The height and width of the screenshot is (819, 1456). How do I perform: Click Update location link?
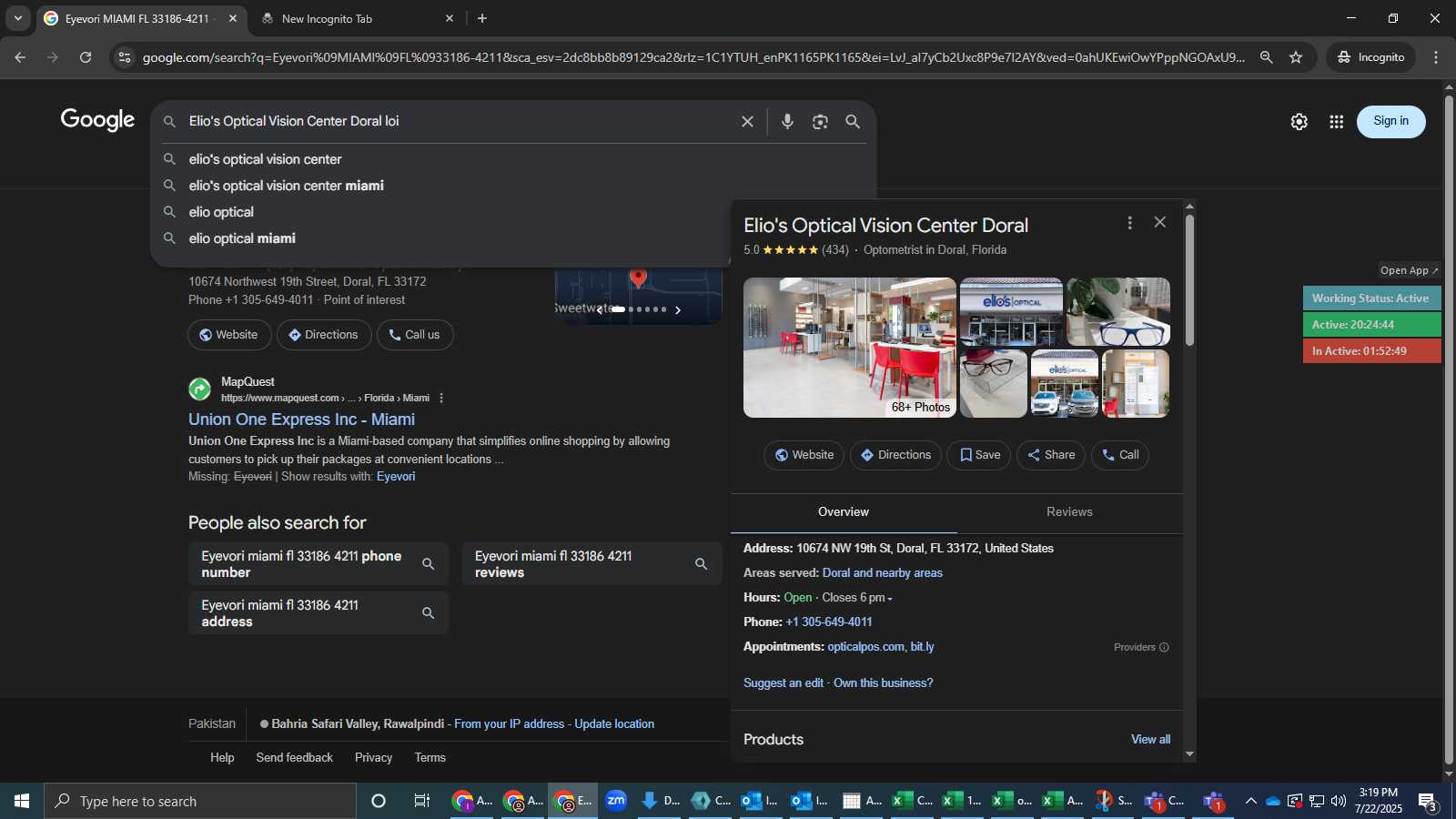click(x=614, y=724)
